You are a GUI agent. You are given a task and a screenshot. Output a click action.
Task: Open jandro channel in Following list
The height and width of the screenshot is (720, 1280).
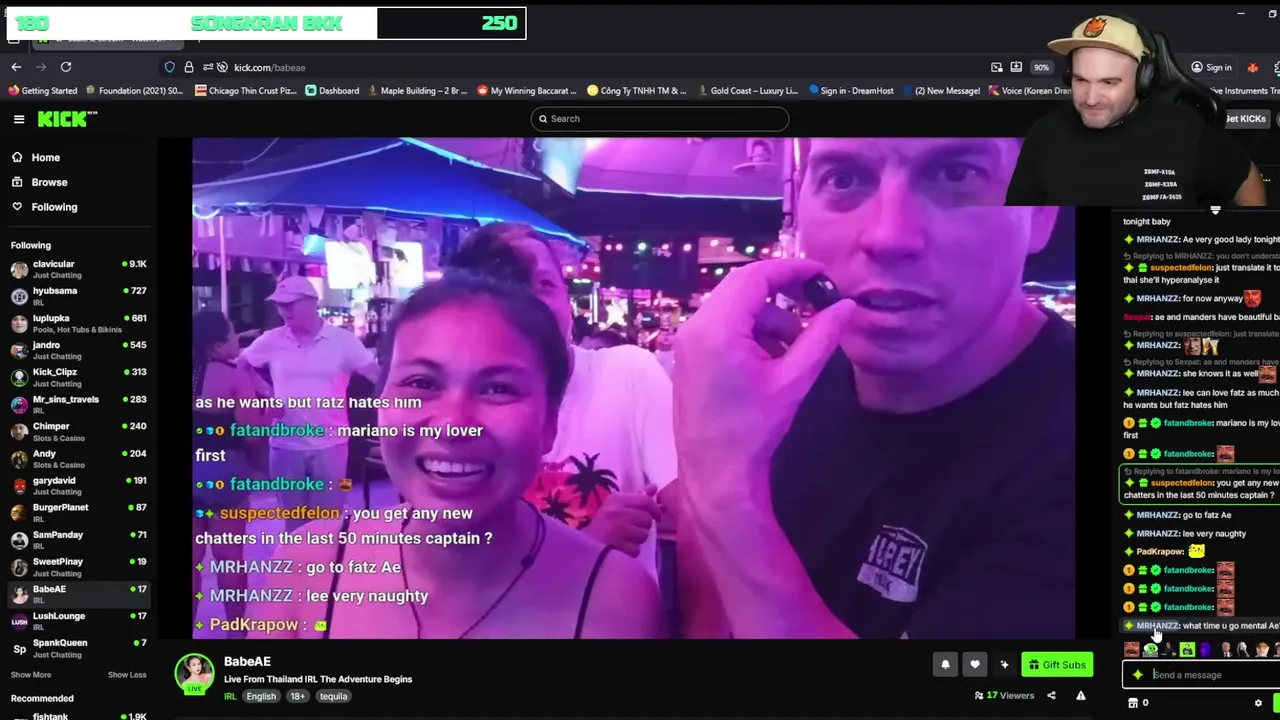click(x=78, y=350)
